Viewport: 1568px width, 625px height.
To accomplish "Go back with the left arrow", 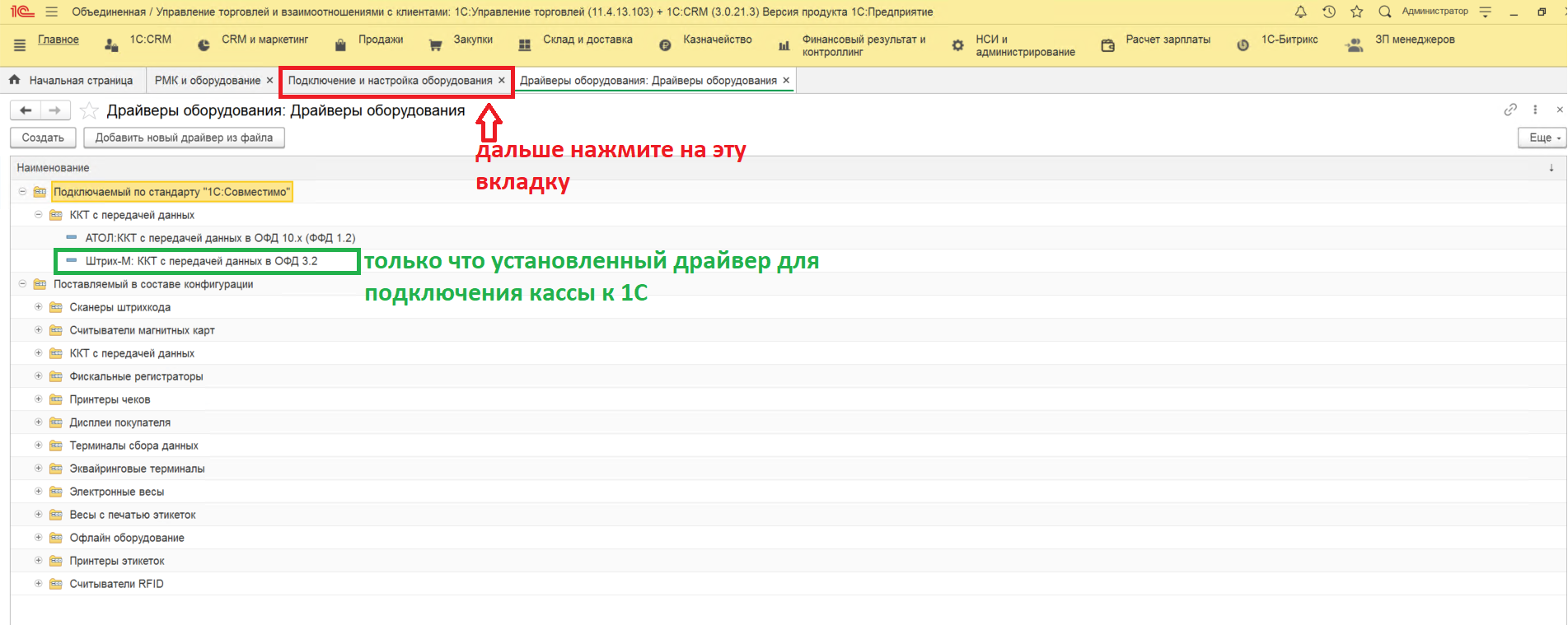I will pyautogui.click(x=26, y=110).
